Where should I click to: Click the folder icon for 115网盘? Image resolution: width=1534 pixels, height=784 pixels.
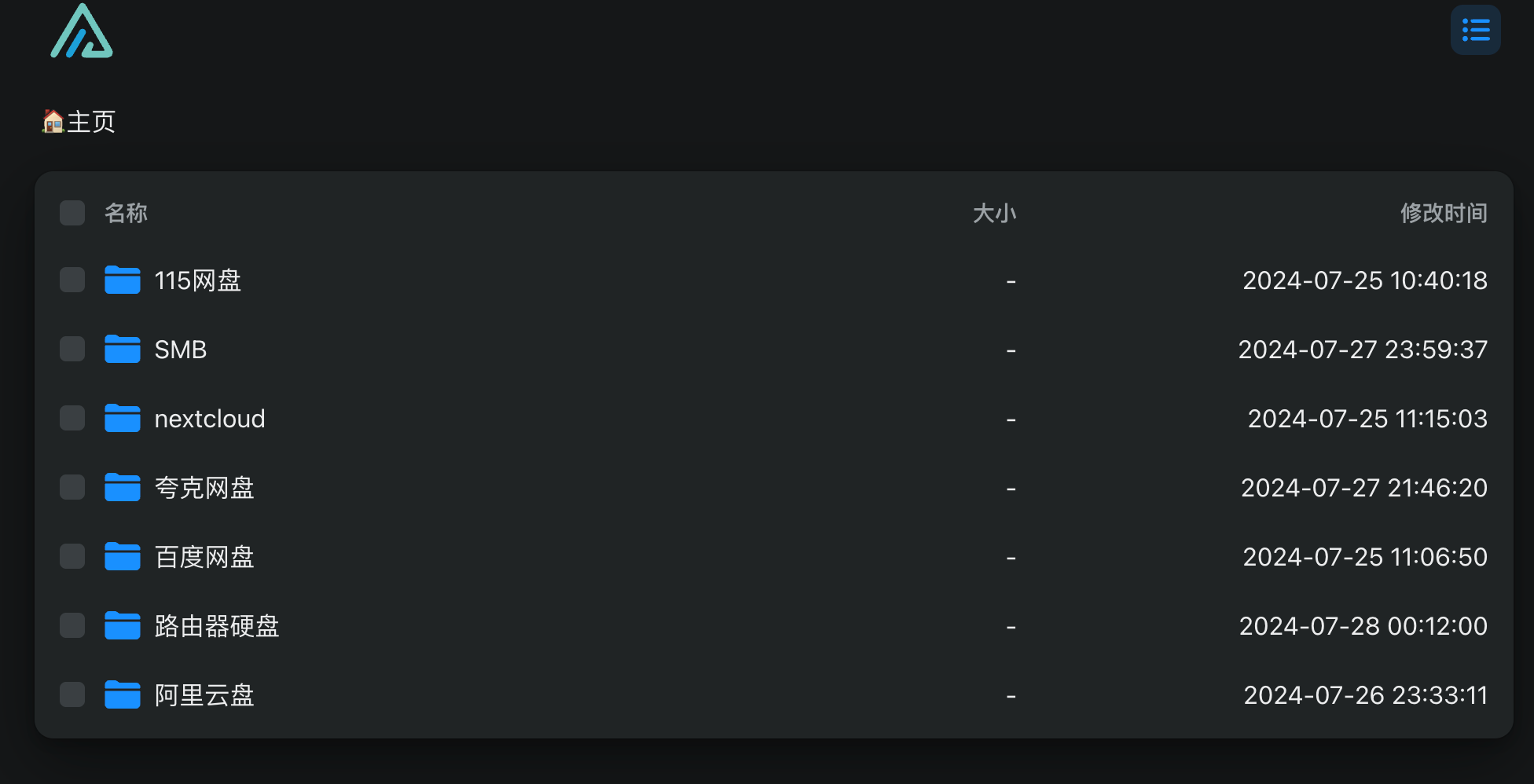point(123,280)
